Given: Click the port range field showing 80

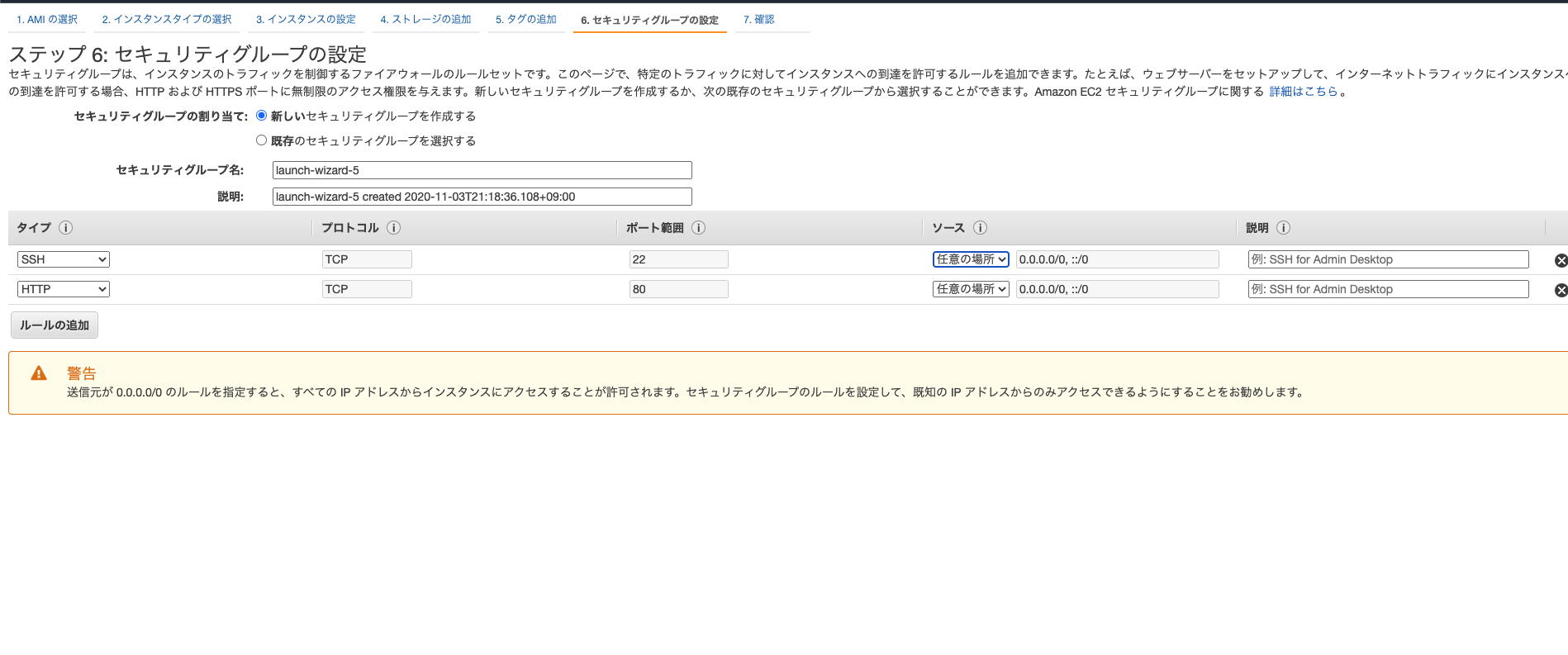Looking at the screenshot, I should pyautogui.click(x=678, y=289).
